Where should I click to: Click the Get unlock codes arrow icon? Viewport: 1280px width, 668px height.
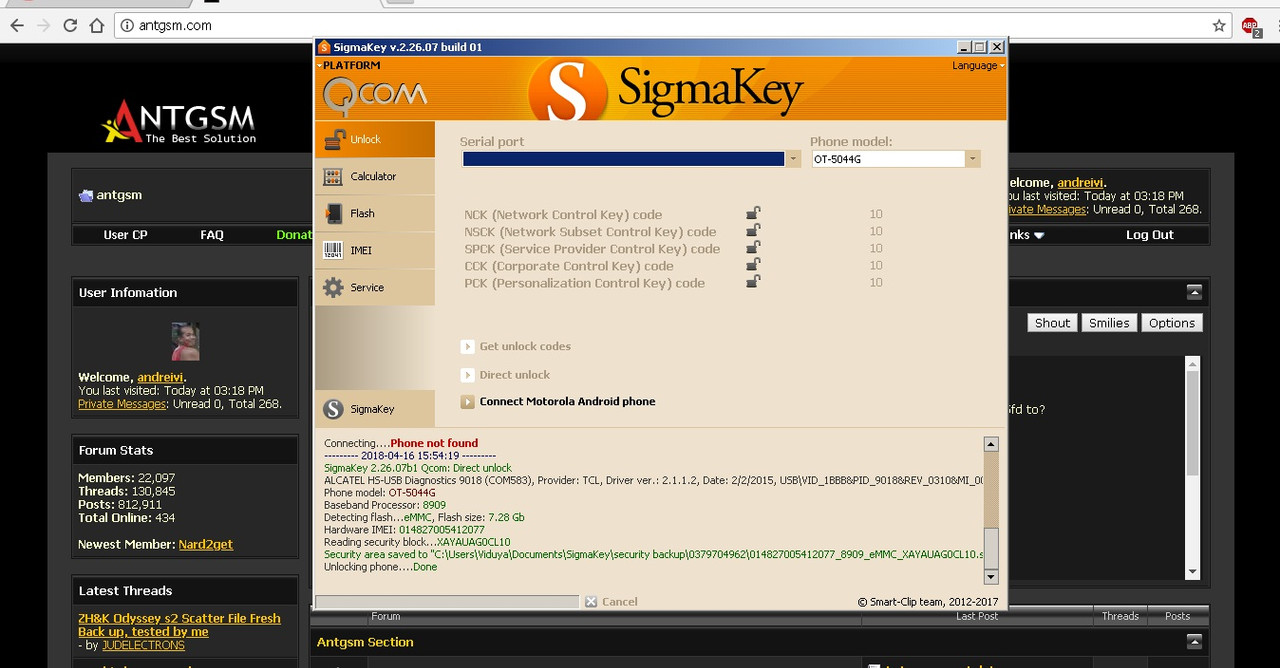click(467, 346)
